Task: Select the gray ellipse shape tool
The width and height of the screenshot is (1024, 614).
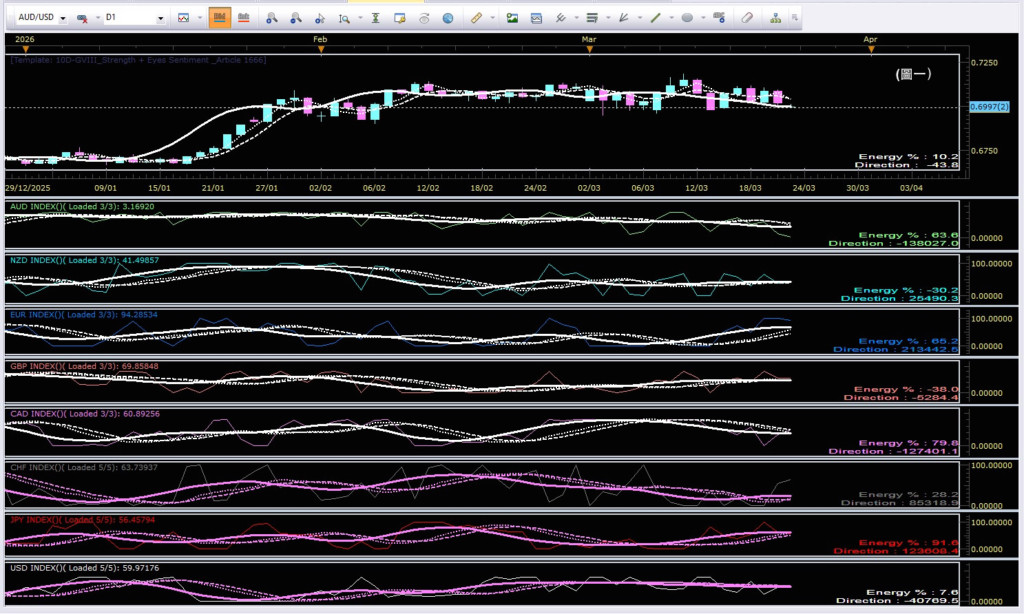Action: (687, 18)
